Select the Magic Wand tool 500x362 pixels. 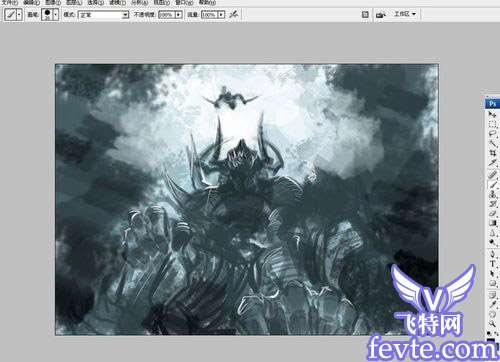point(492,144)
